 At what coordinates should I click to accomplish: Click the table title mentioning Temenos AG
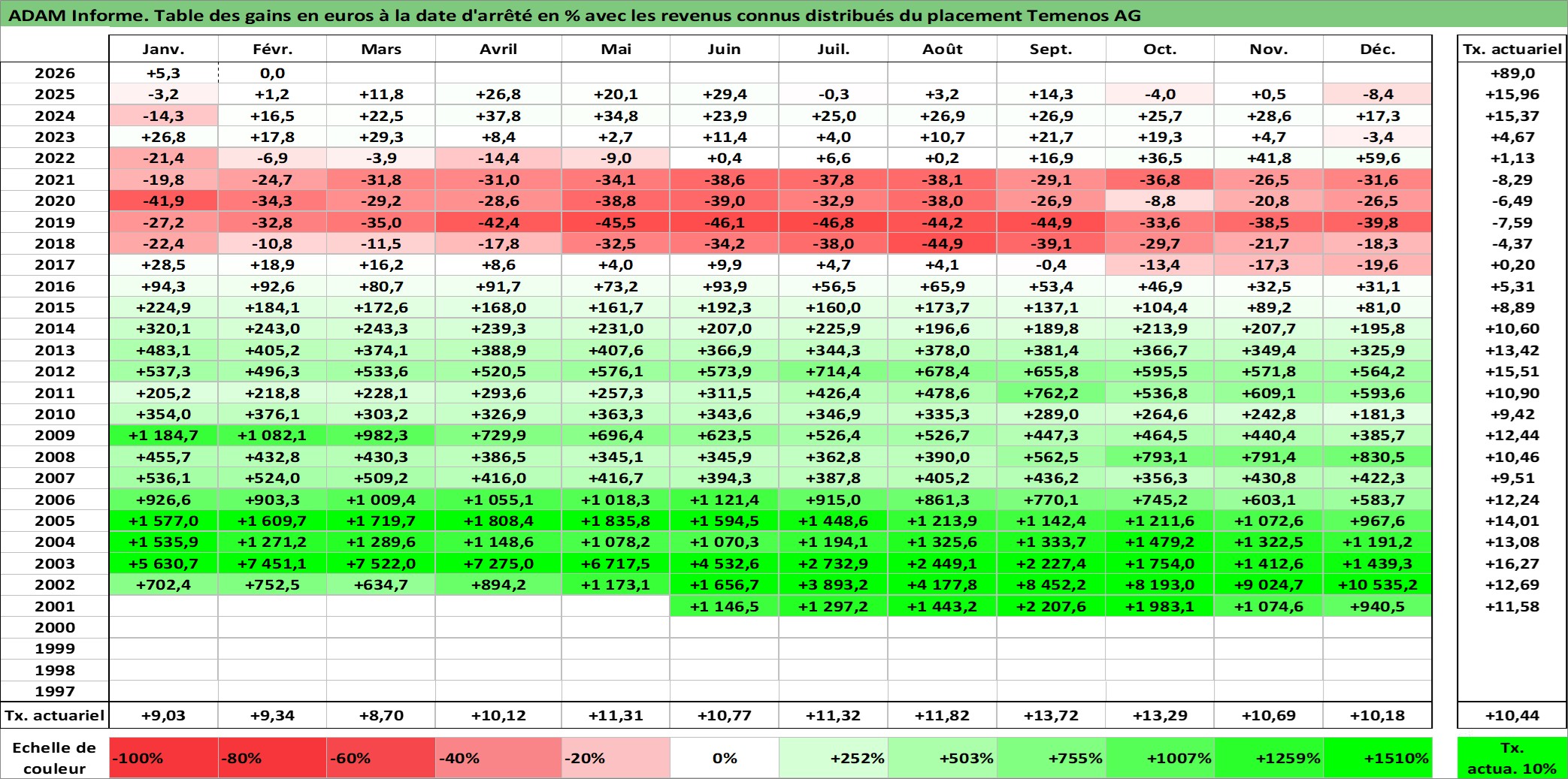tap(574, 15)
